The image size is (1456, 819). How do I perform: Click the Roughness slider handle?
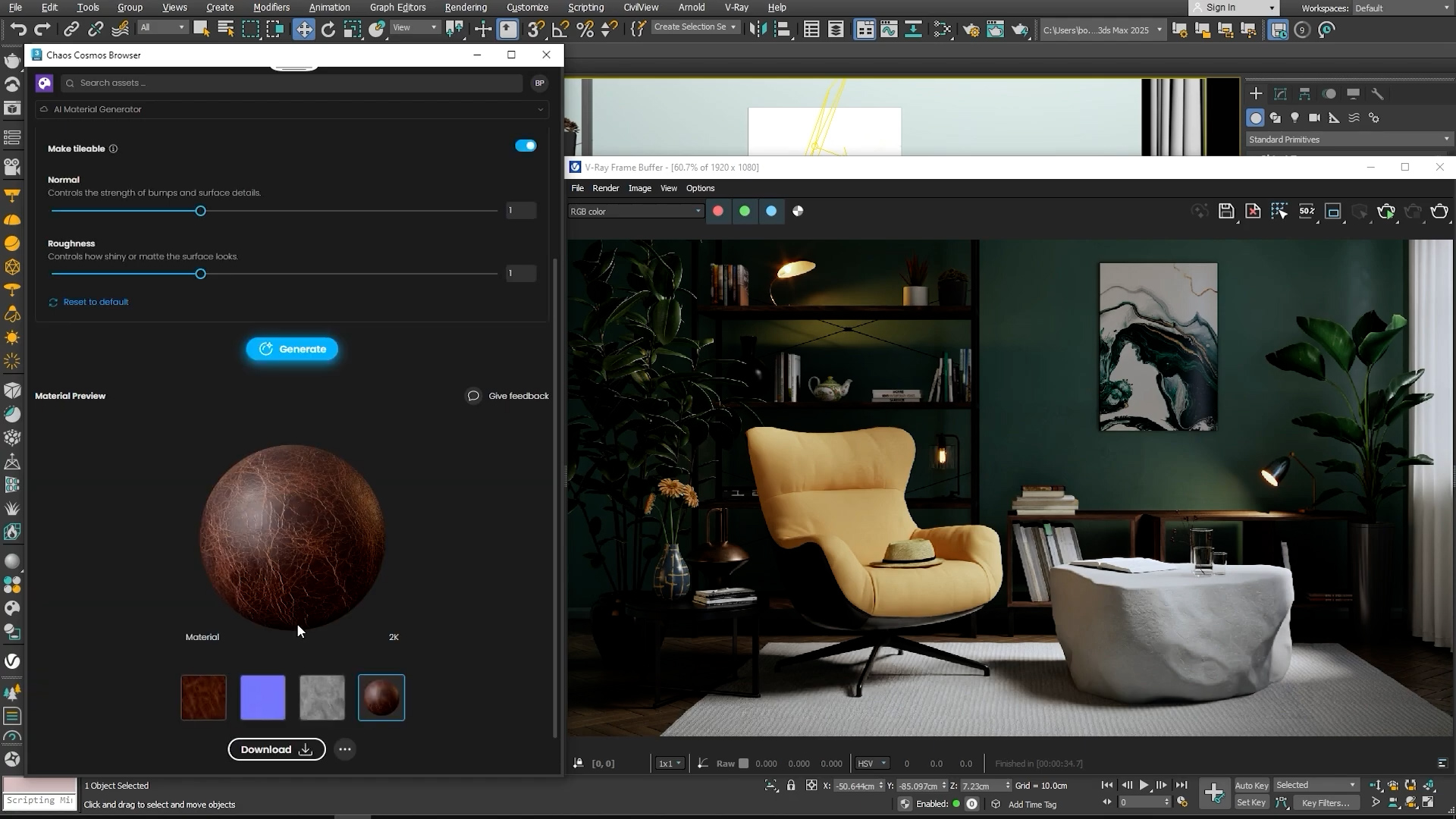pyautogui.click(x=200, y=274)
